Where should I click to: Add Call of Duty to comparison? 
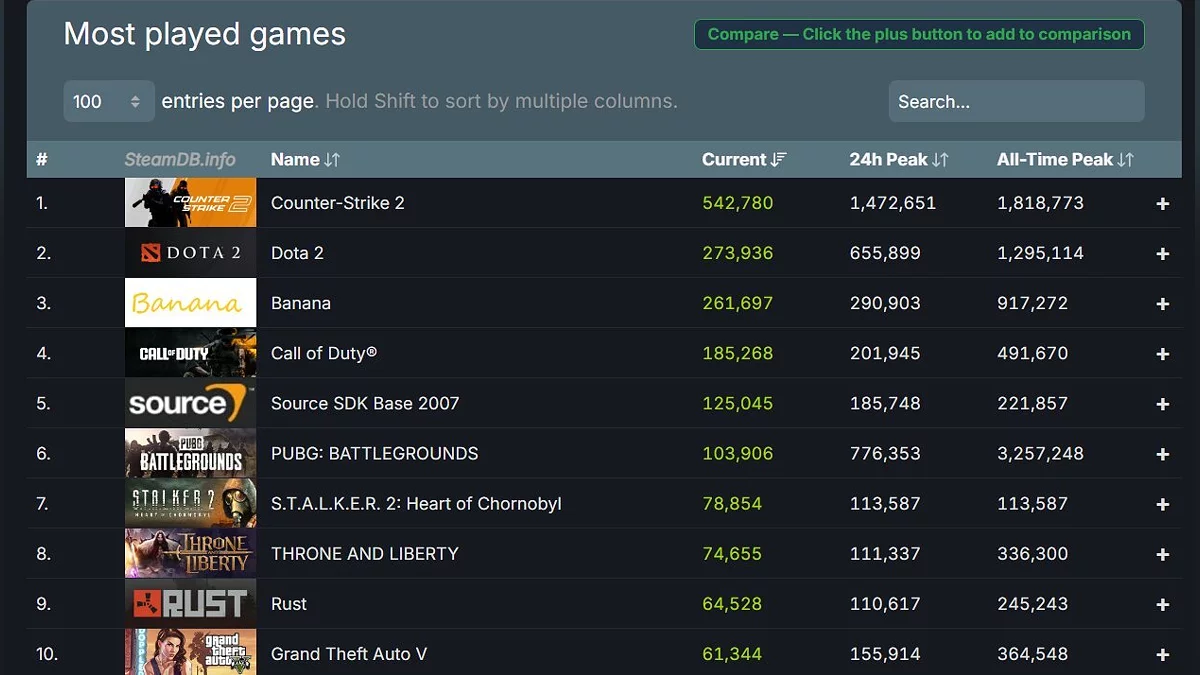point(1162,354)
